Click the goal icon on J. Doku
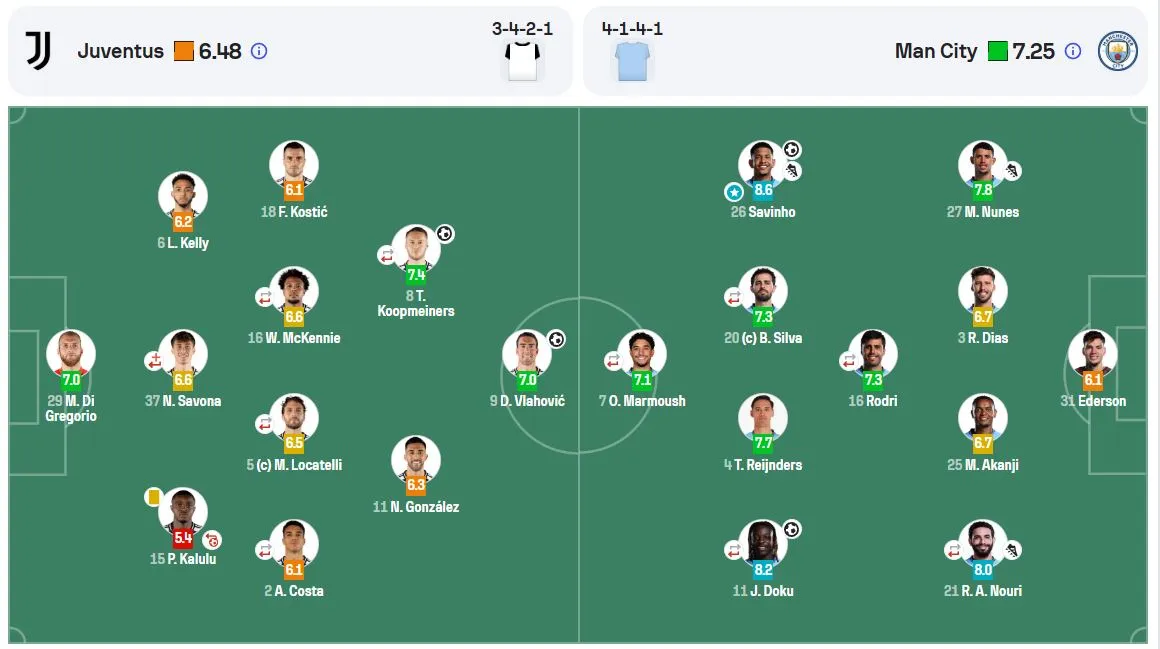This screenshot has width=1160, height=649. 792,529
